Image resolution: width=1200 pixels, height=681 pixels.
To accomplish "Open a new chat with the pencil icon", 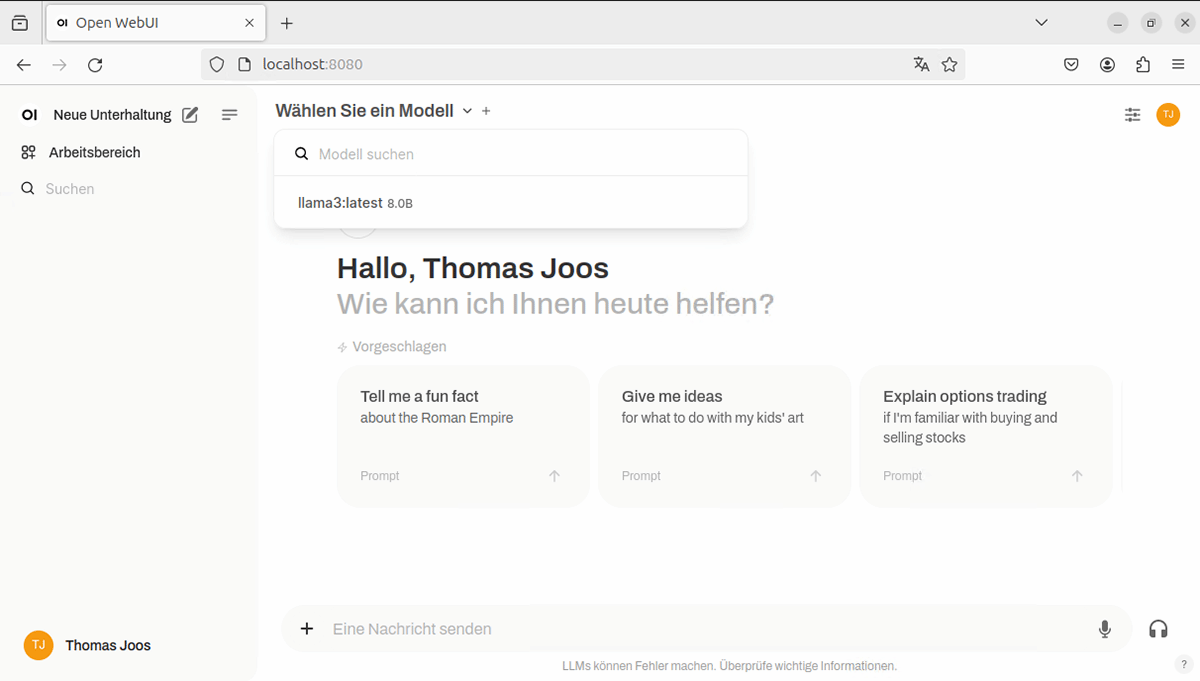I will [x=189, y=114].
